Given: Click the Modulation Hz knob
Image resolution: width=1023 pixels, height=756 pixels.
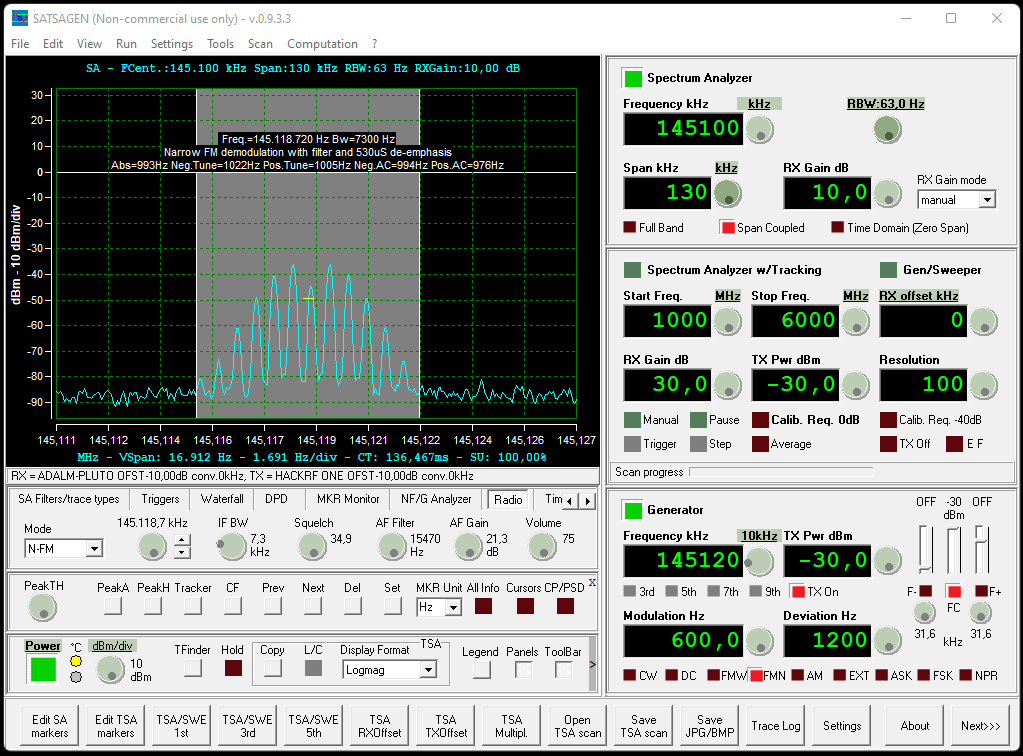Looking at the screenshot, I should pos(759,641).
